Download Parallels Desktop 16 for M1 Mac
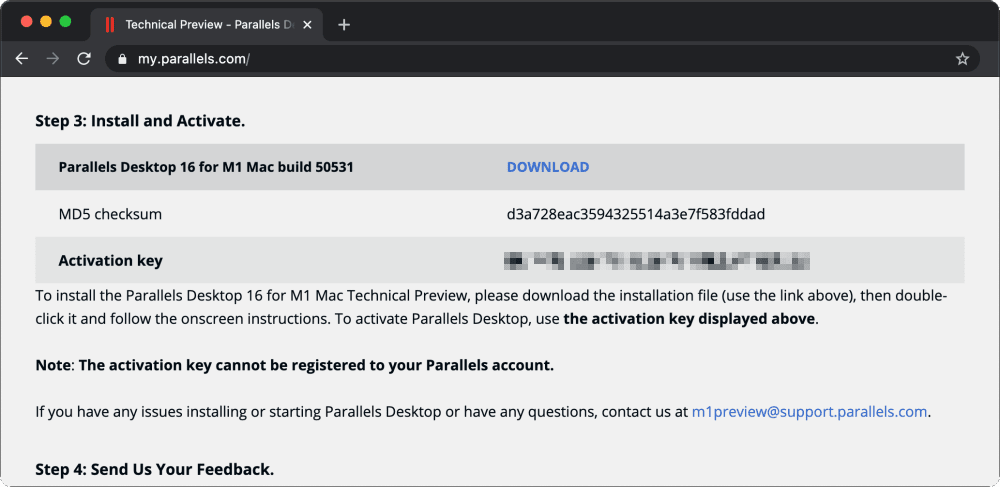Viewport: 1000px width, 487px height. tap(548, 167)
